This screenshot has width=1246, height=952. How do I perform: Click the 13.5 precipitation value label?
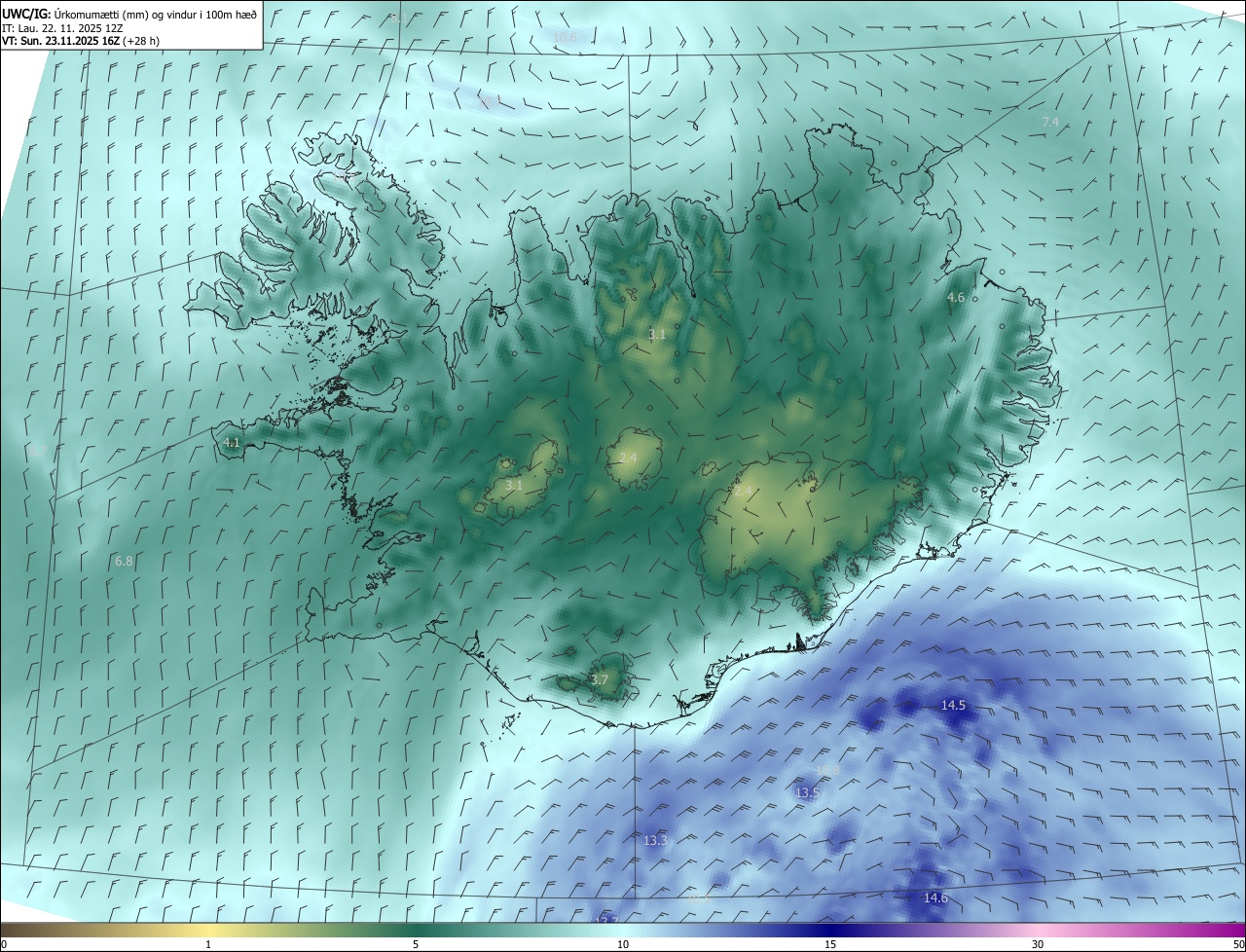click(x=807, y=793)
